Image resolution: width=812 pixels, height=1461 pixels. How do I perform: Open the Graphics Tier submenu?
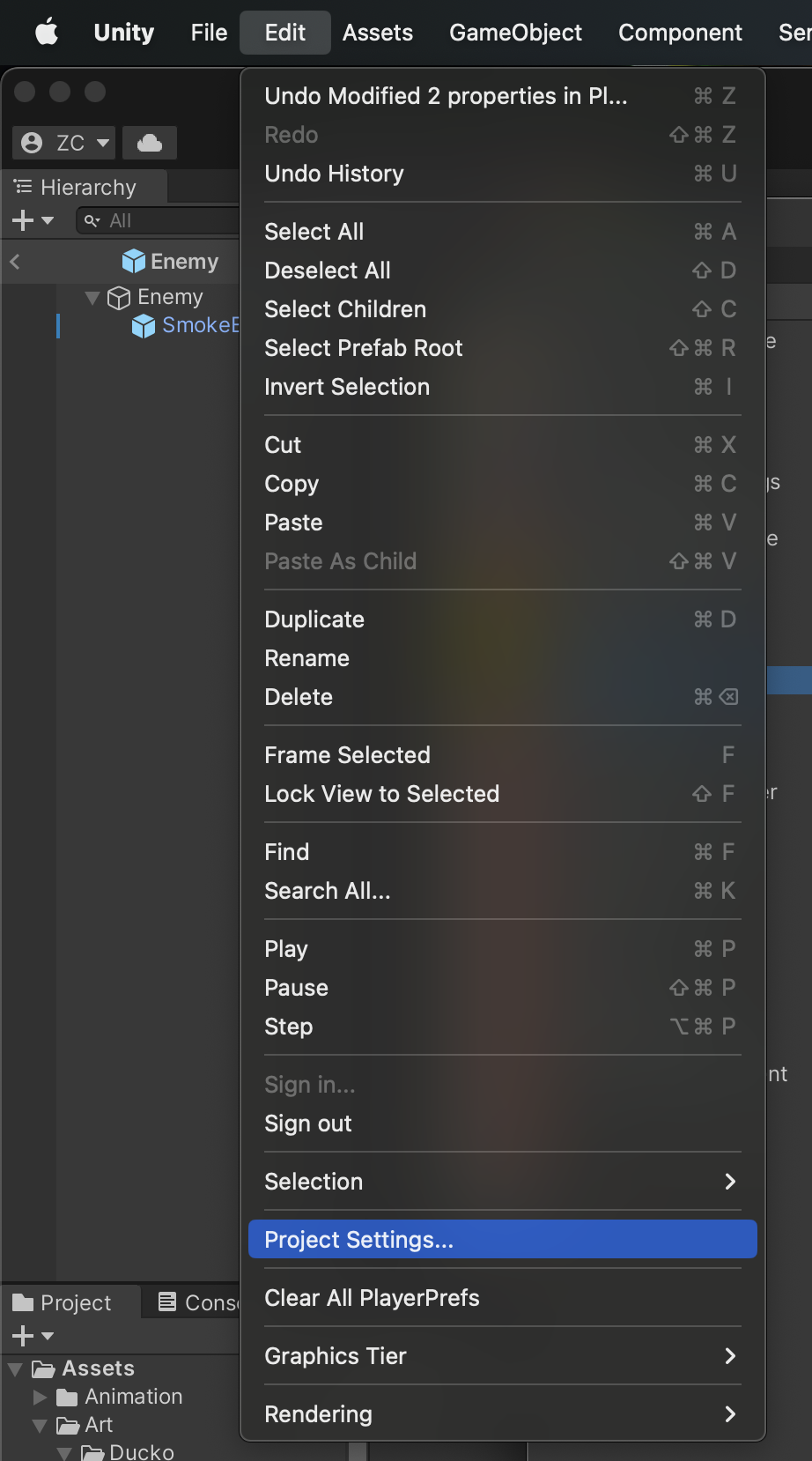tap(502, 1356)
